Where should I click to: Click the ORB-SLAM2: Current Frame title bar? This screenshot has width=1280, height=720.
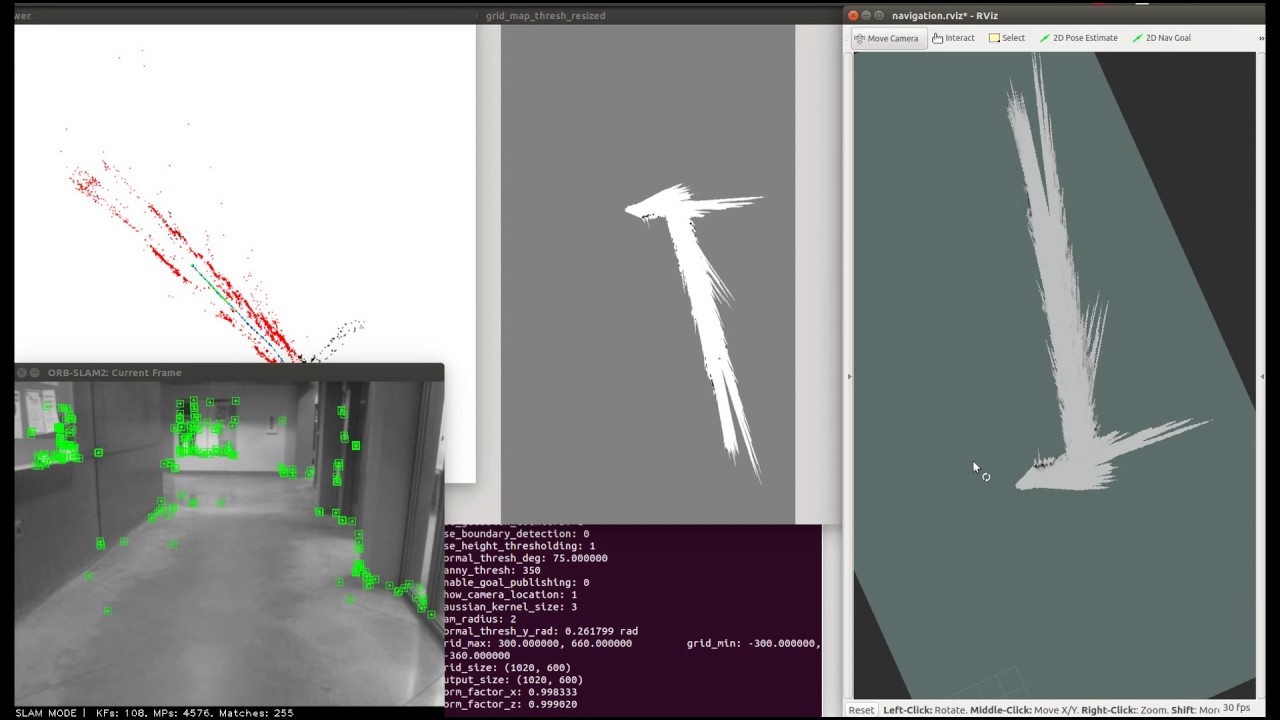click(229, 372)
